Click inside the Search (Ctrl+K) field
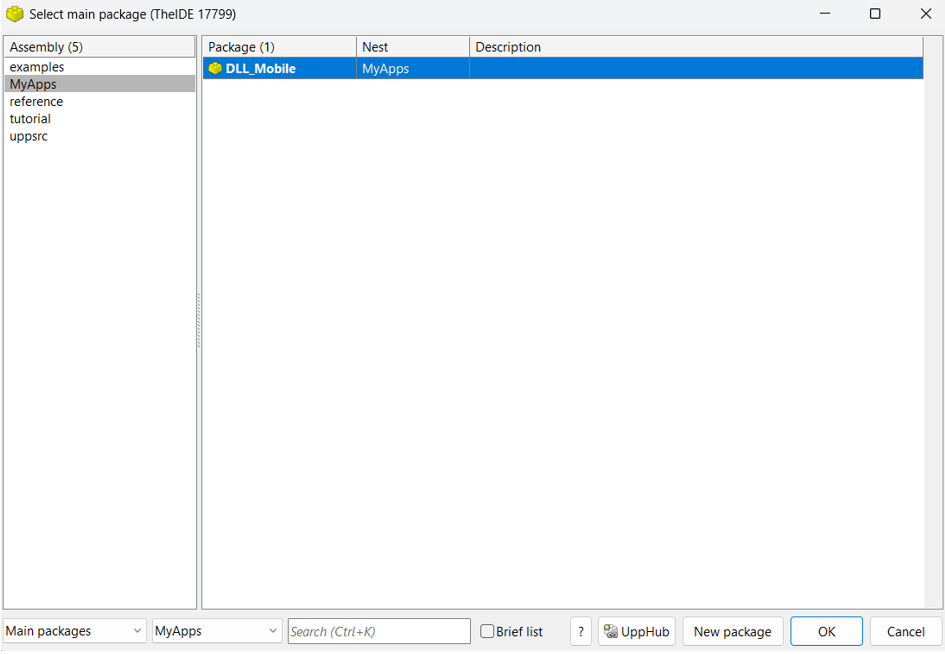The width and height of the screenshot is (945, 654). coord(378,631)
